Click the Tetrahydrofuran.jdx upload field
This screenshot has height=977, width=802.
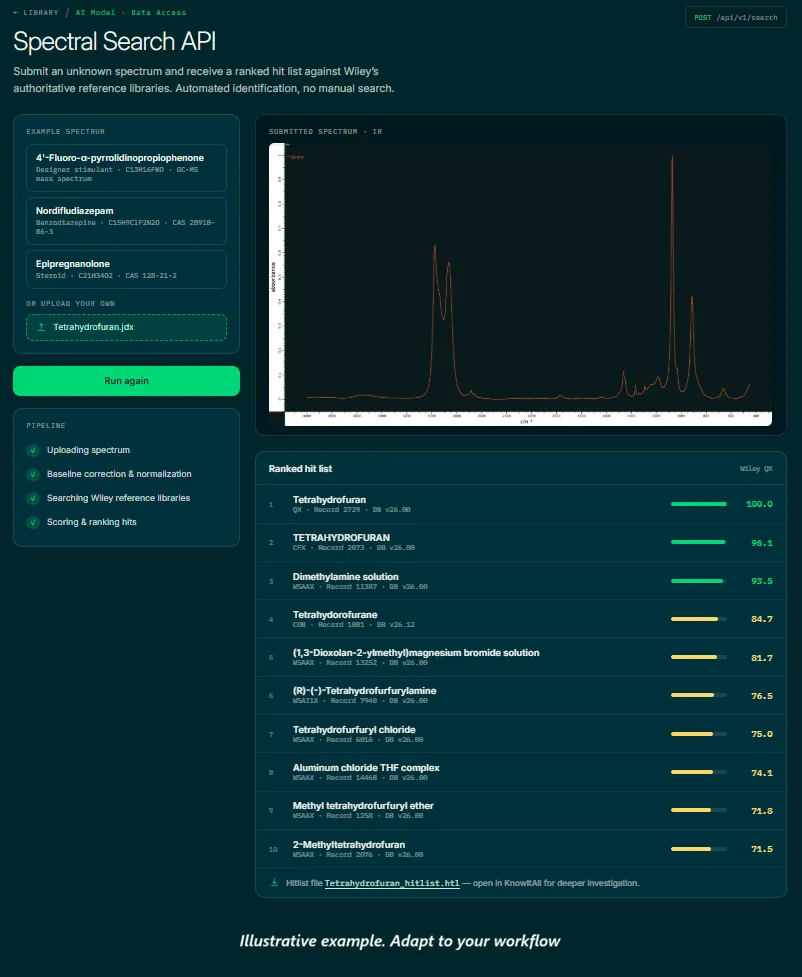127,327
